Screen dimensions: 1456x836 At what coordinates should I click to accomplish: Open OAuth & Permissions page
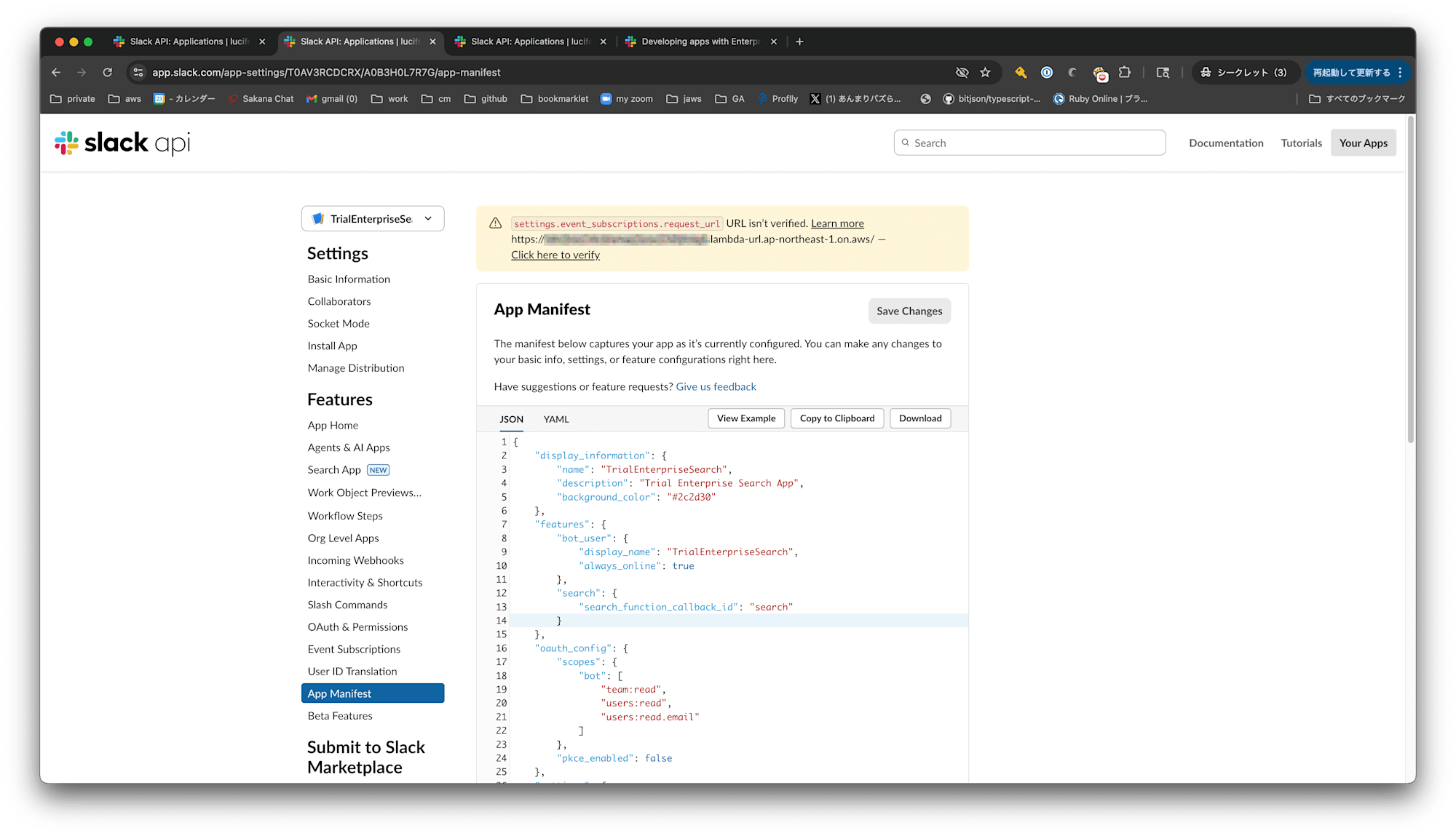pyautogui.click(x=357, y=626)
